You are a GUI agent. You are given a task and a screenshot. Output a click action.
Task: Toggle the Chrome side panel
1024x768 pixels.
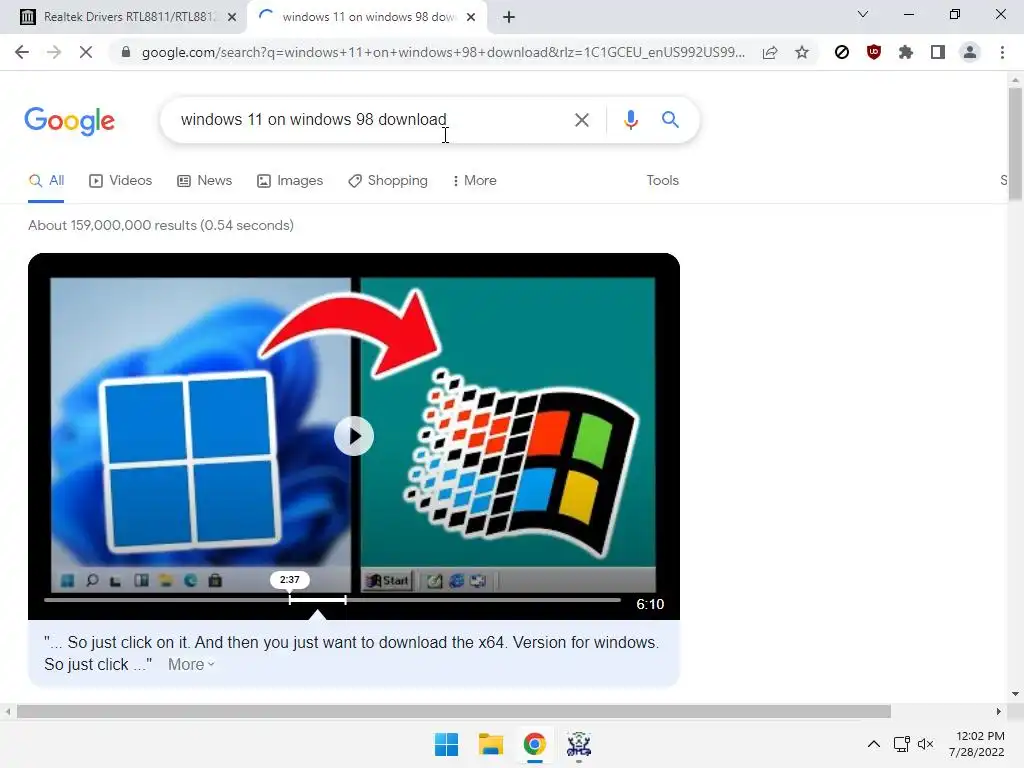[938, 52]
